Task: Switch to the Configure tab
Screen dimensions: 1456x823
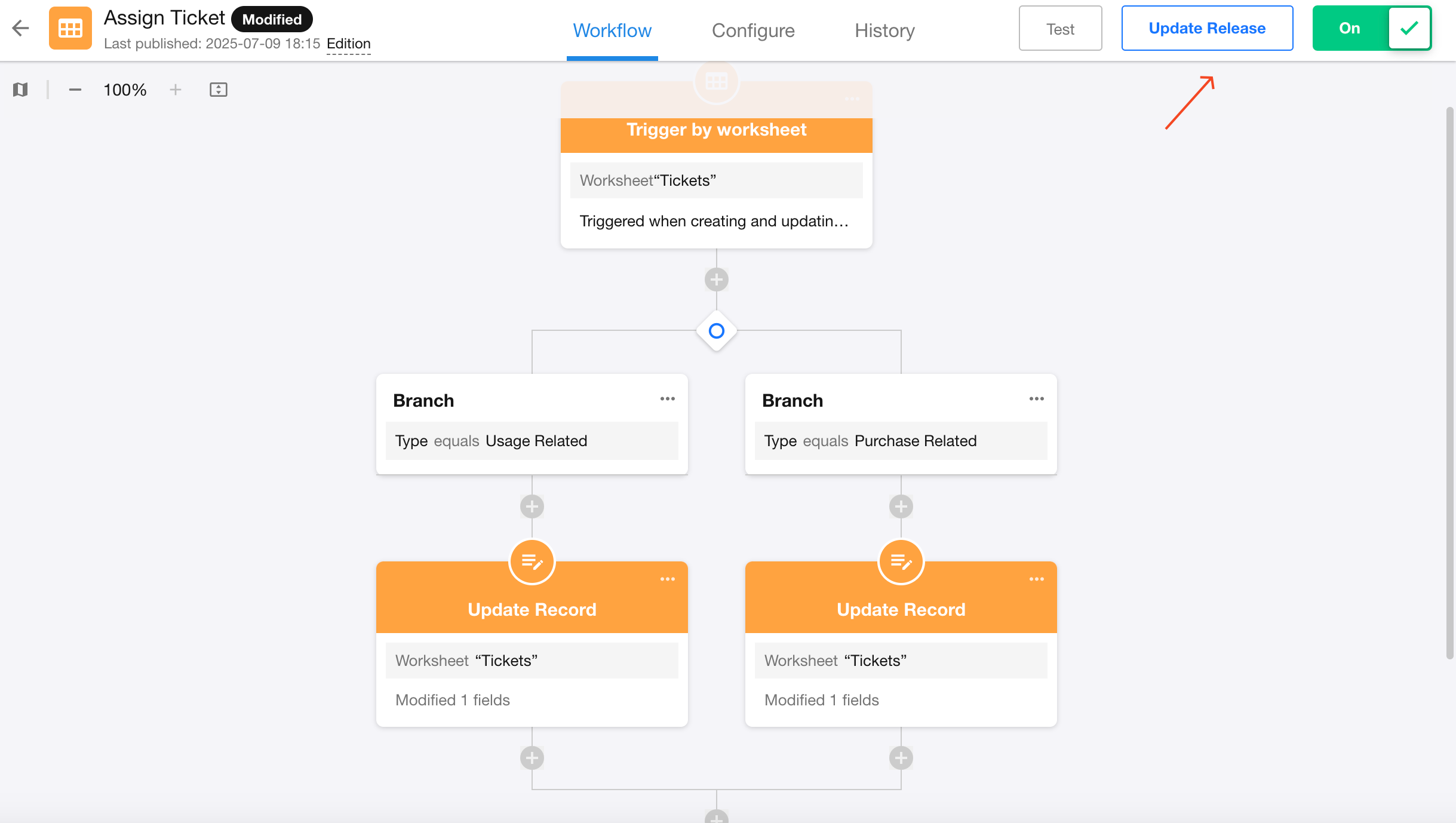Action: click(x=752, y=30)
